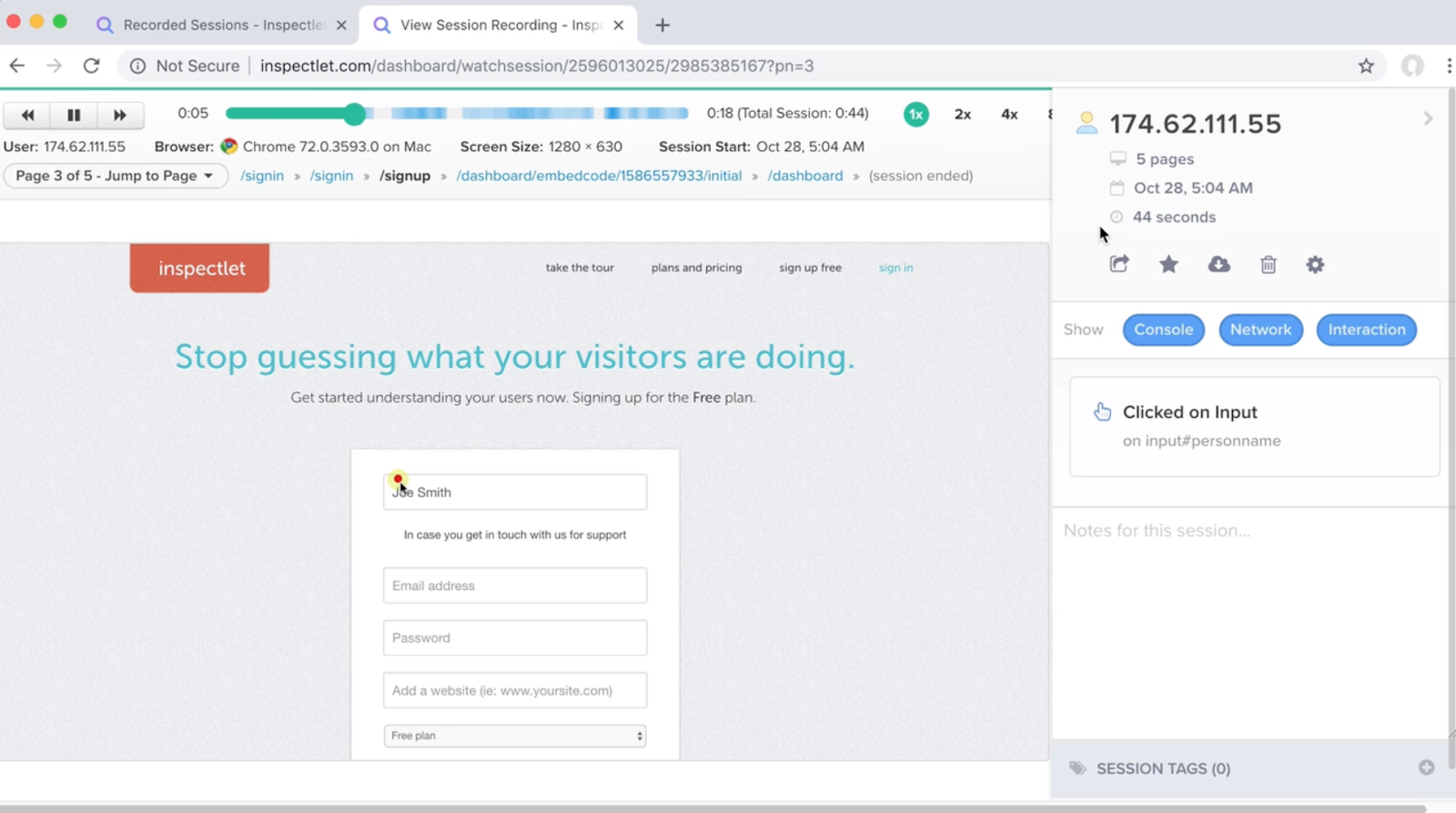The image size is (1456, 813).
Task: Click the Screen Size 1280 × 630 text
Action: pyautogui.click(x=541, y=147)
